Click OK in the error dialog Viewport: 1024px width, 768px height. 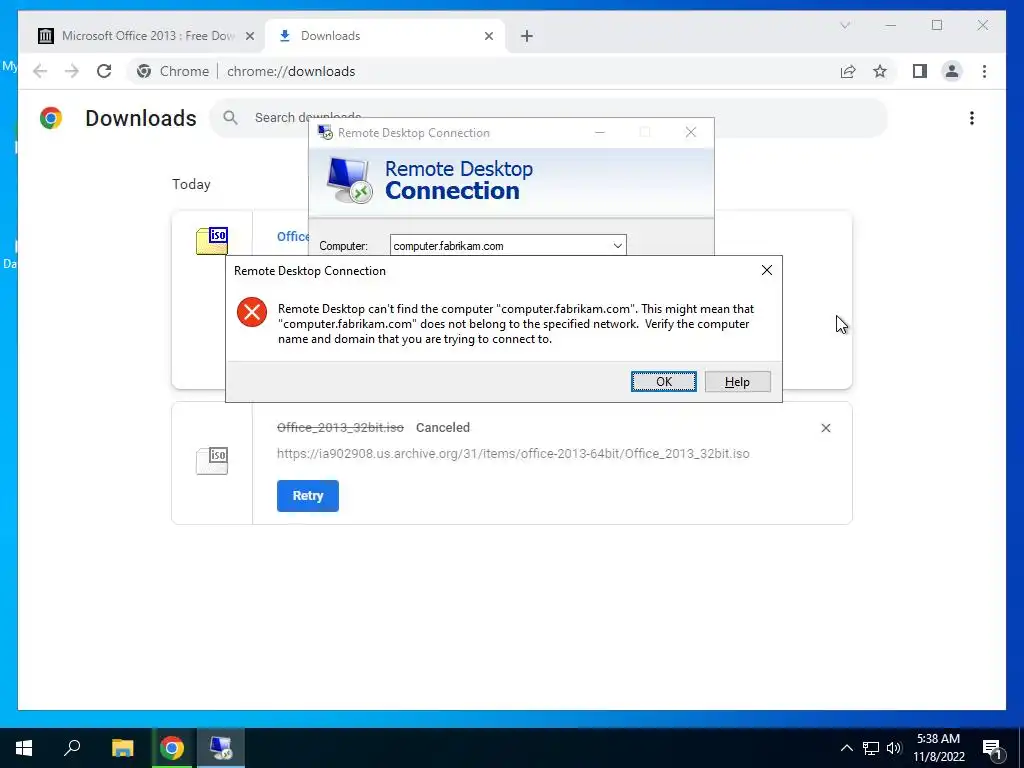click(x=664, y=382)
